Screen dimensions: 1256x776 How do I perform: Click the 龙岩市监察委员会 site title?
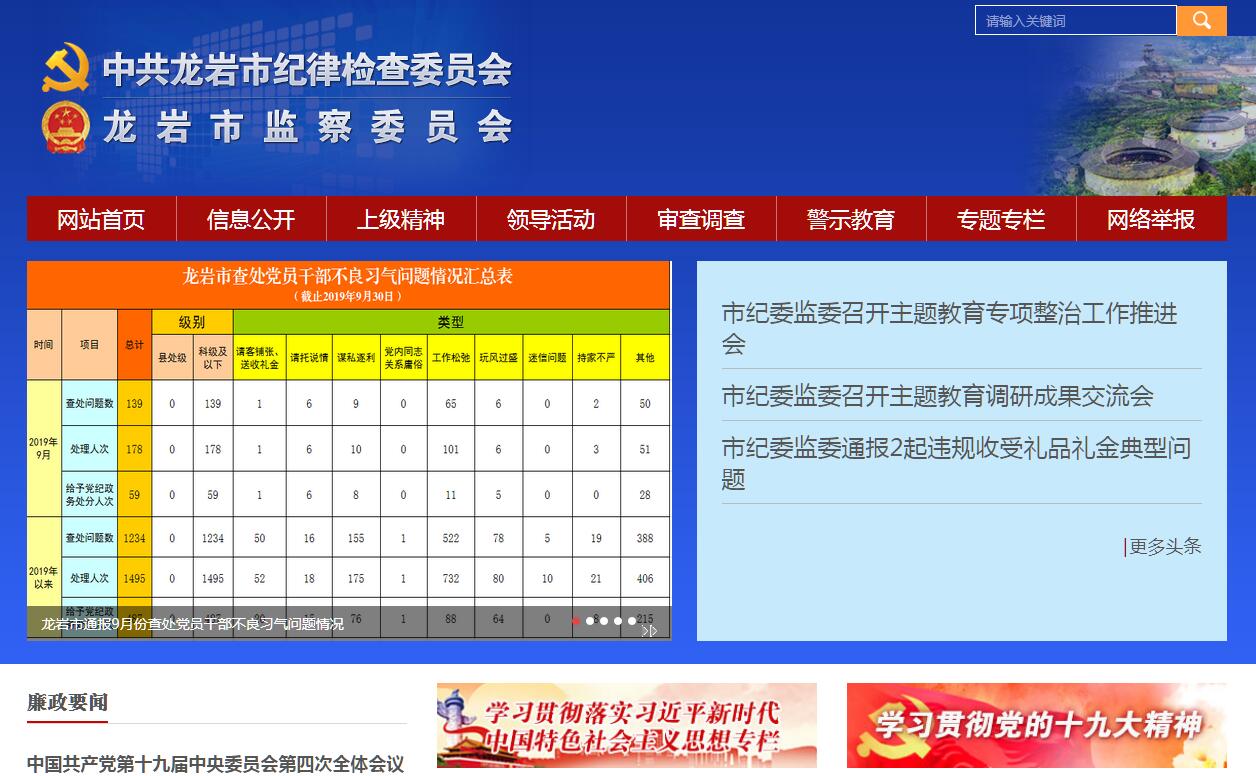coord(308,128)
